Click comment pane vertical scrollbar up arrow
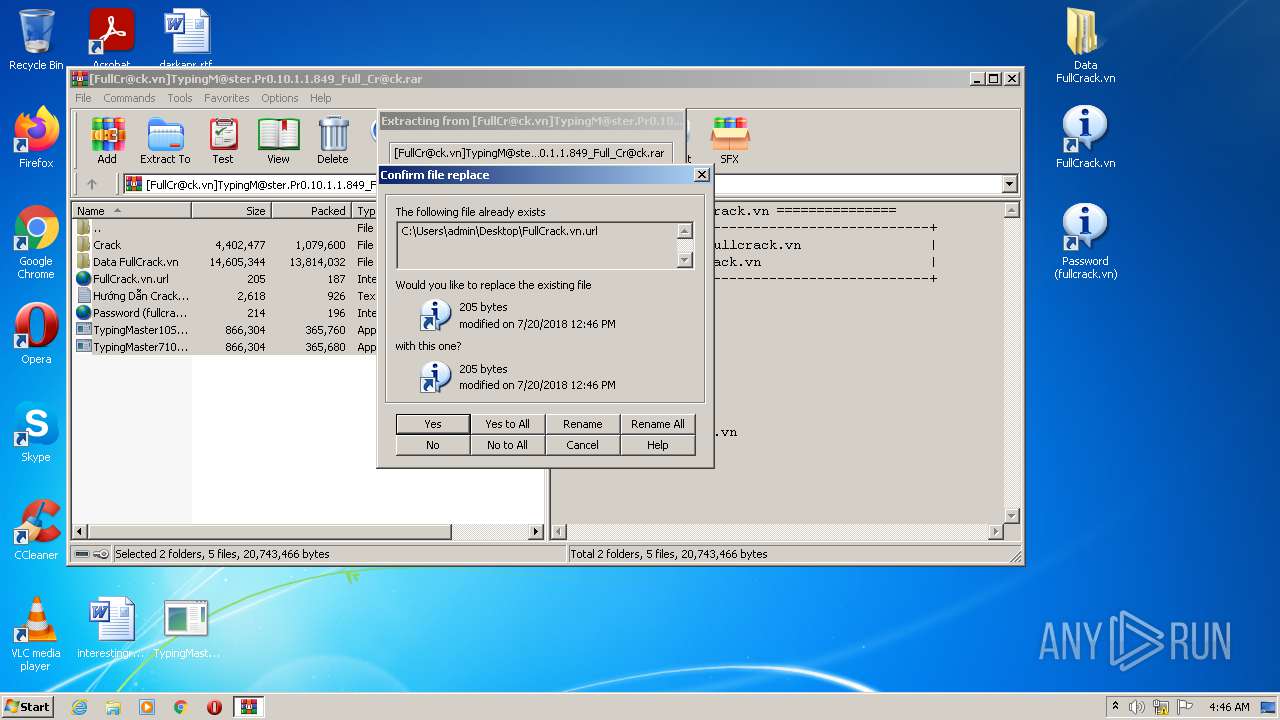 [x=1011, y=211]
